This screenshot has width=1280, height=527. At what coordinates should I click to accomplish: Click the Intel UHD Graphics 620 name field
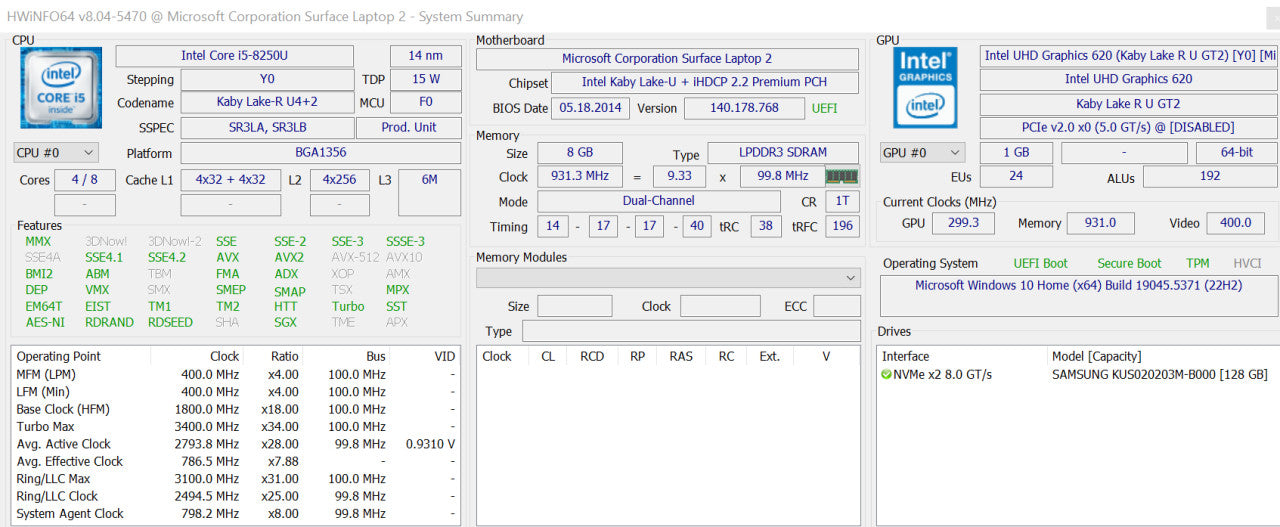(x=1128, y=79)
